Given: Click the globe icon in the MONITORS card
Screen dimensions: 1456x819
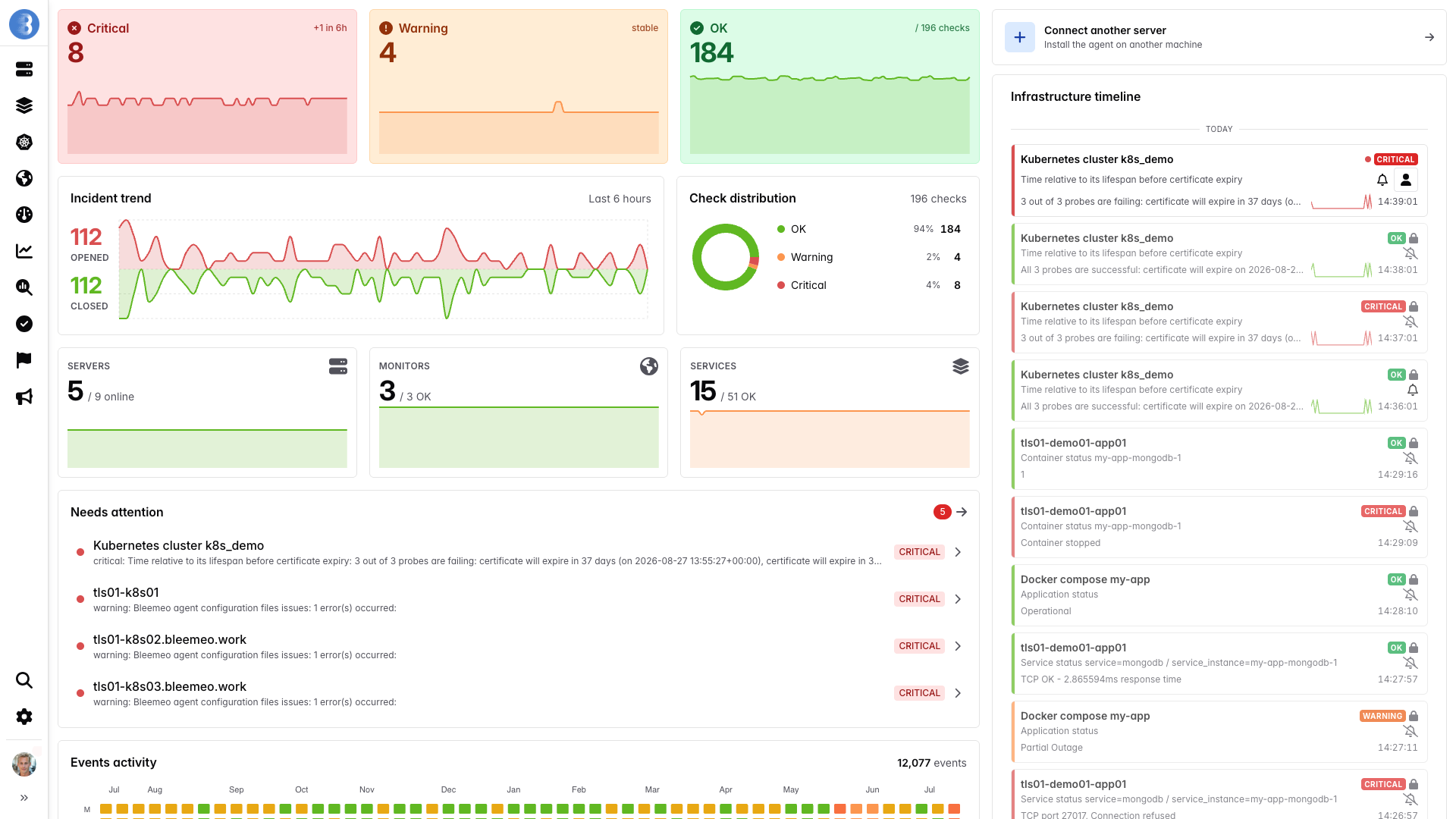Looking at the screenshot, I should (x=649, y=366).
